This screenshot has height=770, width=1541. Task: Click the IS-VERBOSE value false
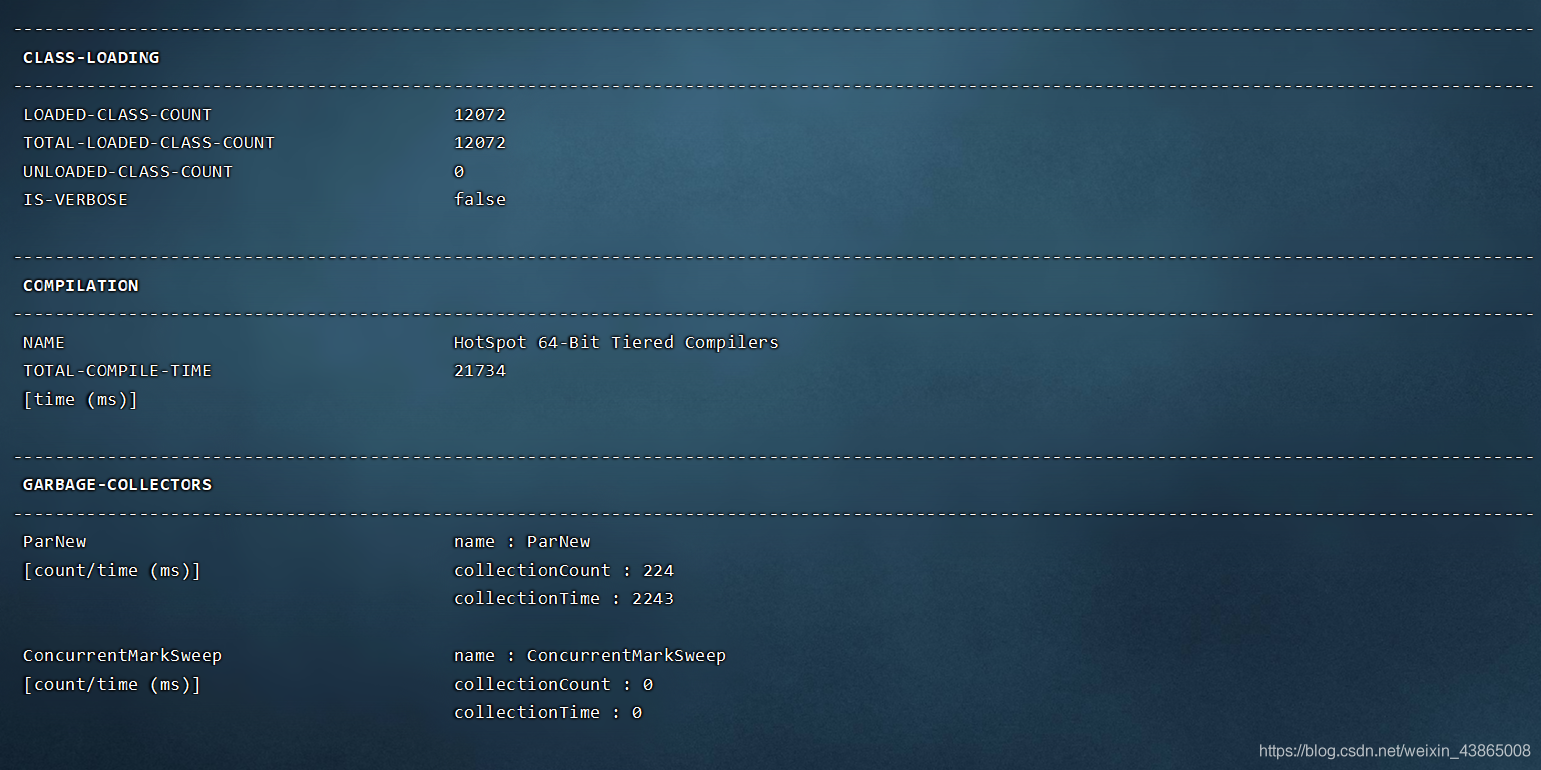tap(480, 200)
